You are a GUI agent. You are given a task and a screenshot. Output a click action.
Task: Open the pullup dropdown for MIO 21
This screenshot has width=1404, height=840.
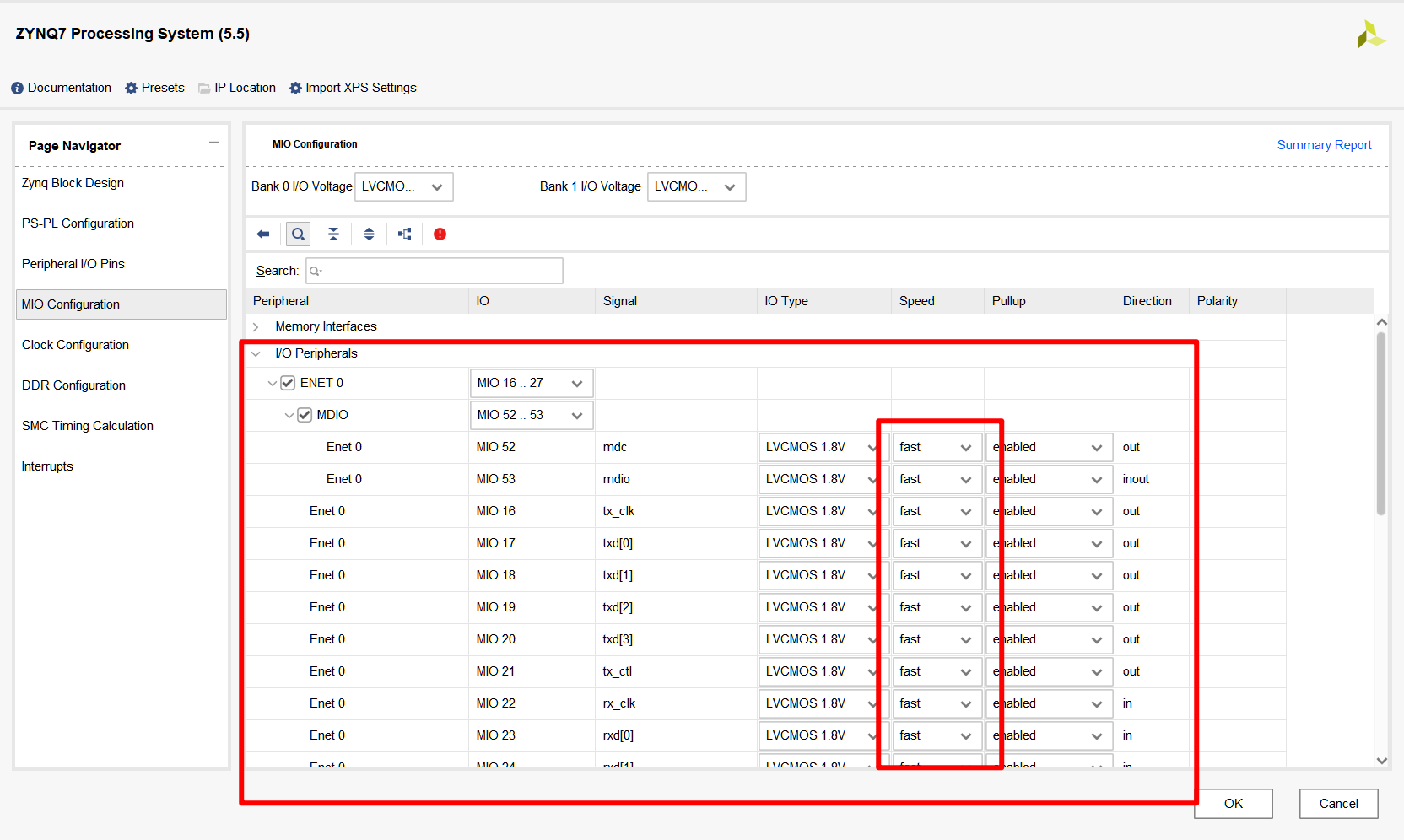(1049, 672)
